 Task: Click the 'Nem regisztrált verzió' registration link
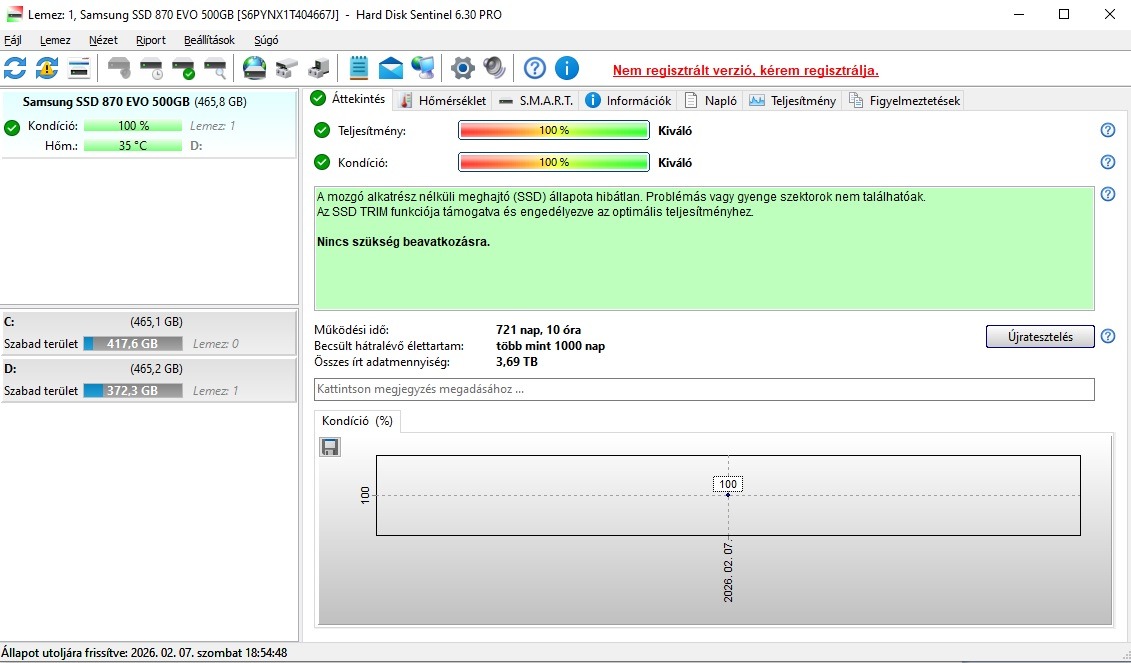746,71
